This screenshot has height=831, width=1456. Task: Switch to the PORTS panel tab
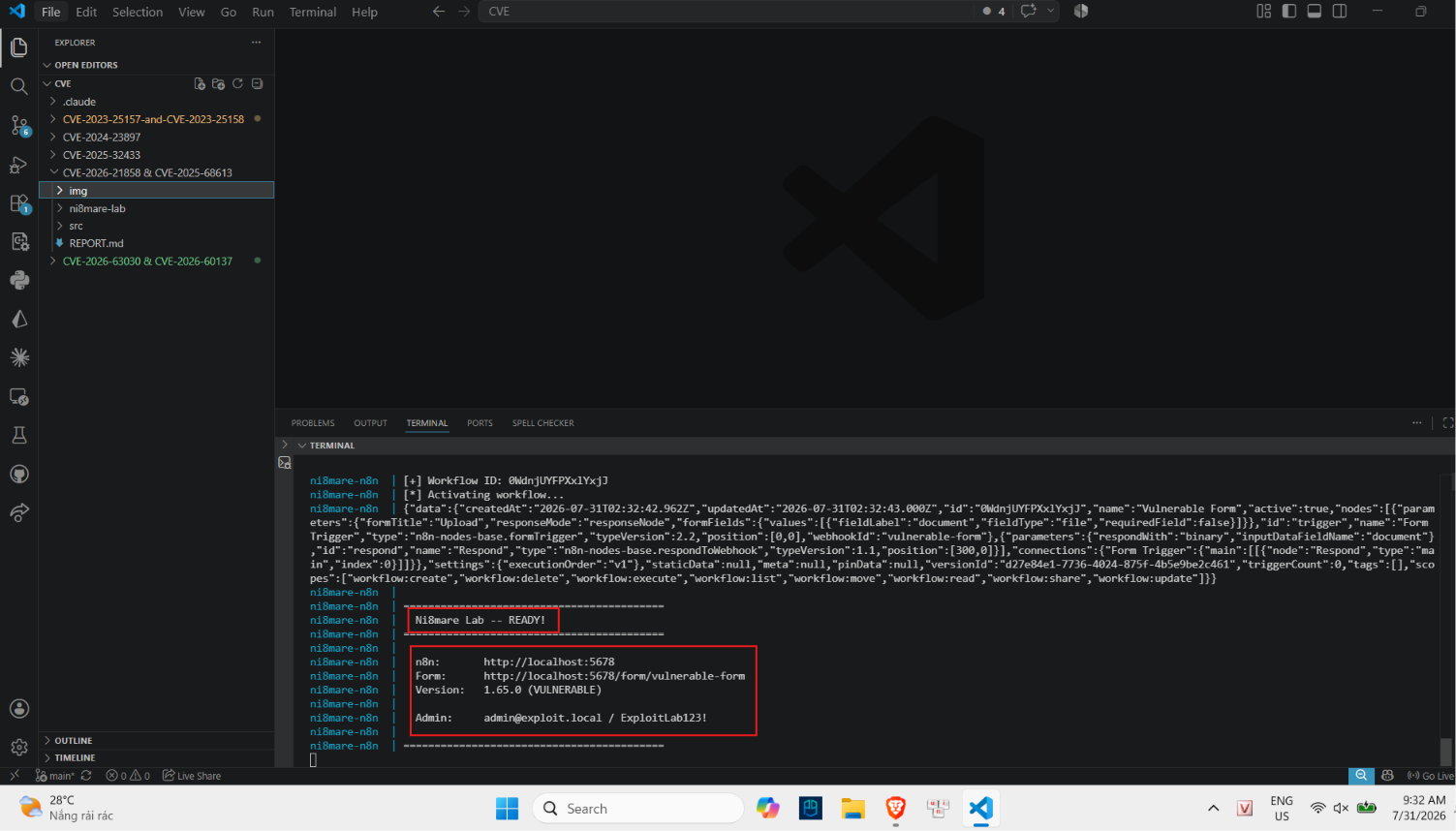480,423
